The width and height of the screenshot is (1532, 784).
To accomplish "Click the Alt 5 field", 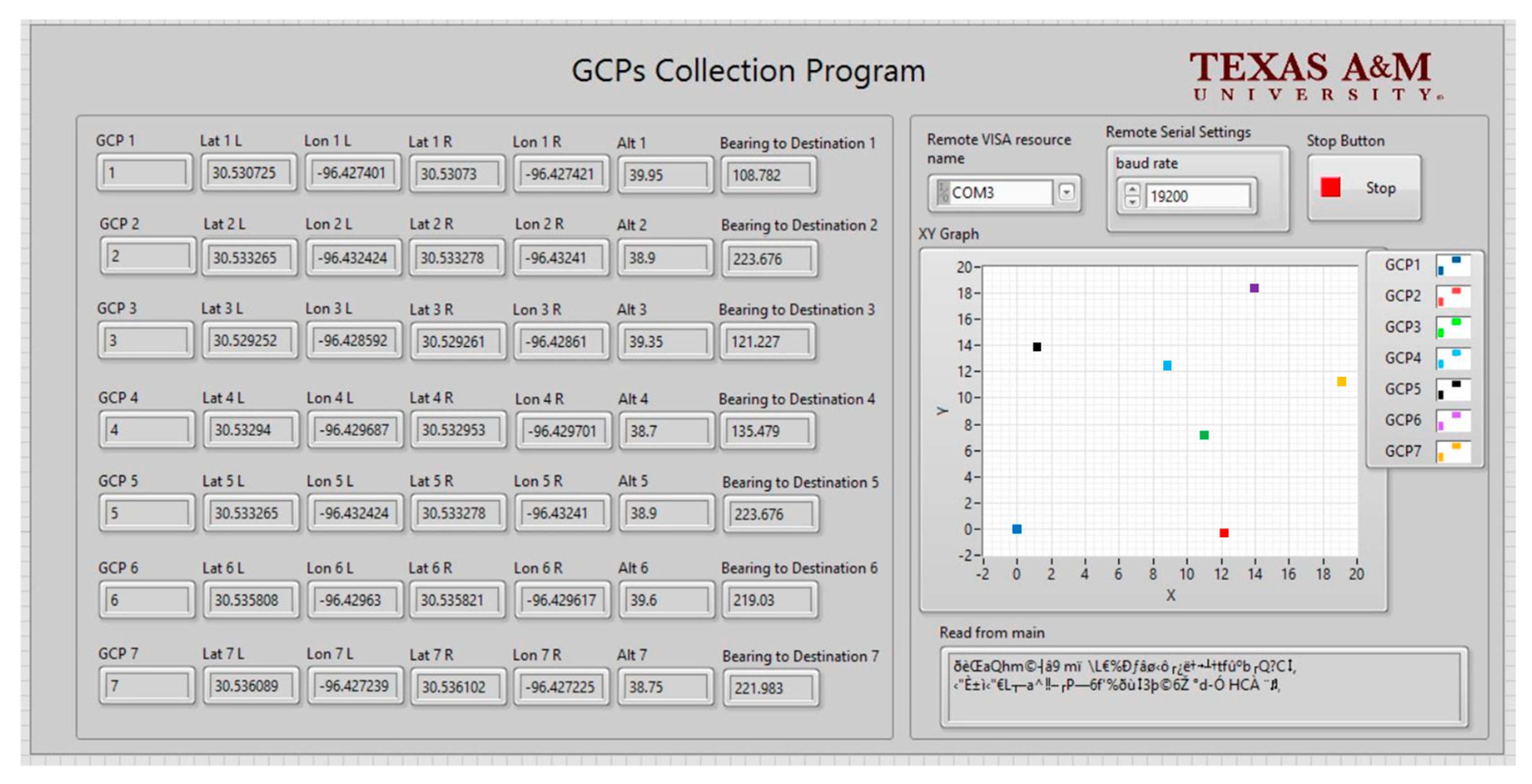I will [x=667, y=513].
